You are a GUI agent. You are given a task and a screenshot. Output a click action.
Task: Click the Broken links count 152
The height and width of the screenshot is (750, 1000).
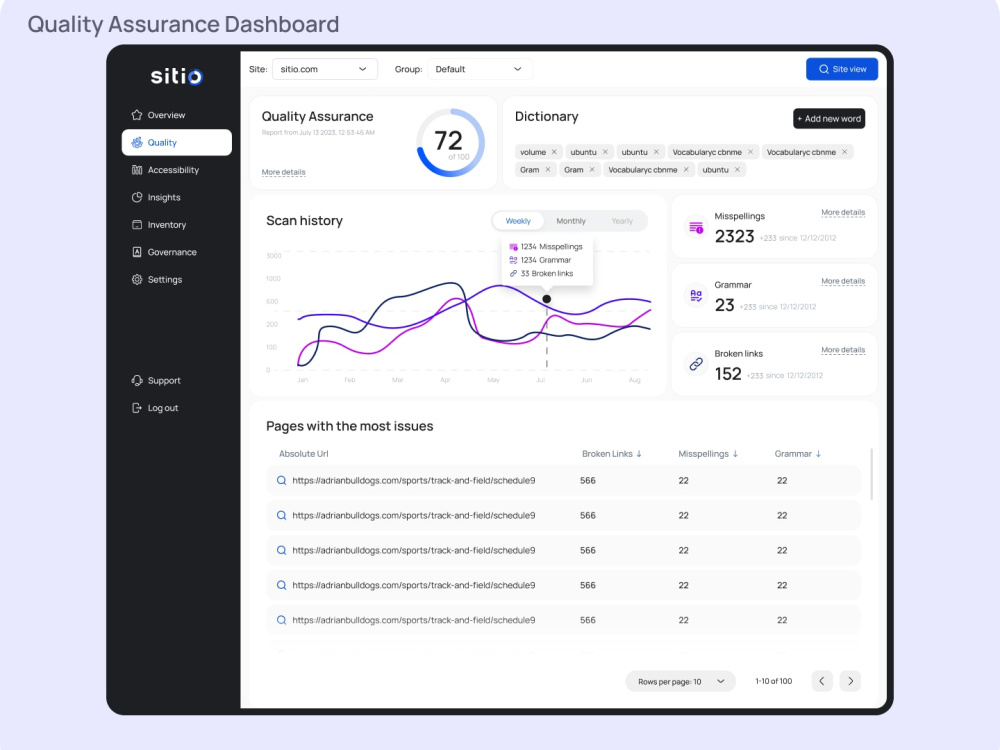[x=728, y=374]
